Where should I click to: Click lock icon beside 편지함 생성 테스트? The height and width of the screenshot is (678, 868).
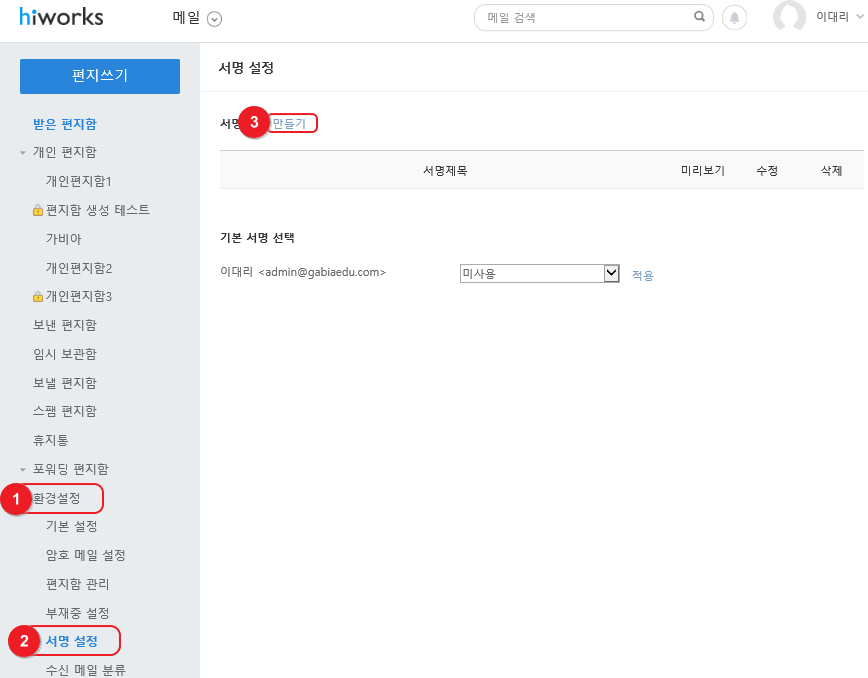[38, 210]
